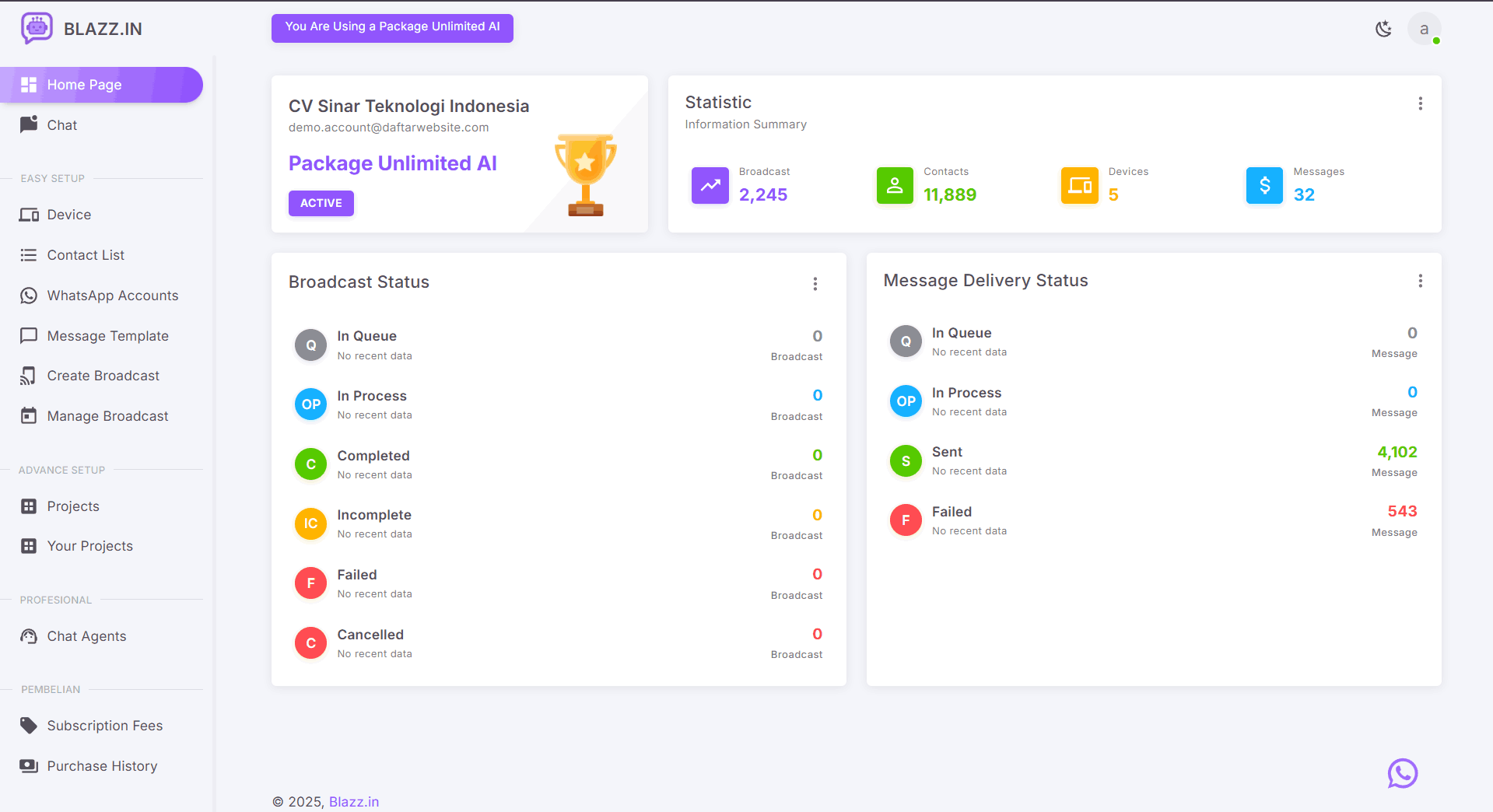The width and height of the screenshot is (1493, 812).
Task: Open WhatsApp Accounts in the sidebar
Action: click(x=101, y=296)
